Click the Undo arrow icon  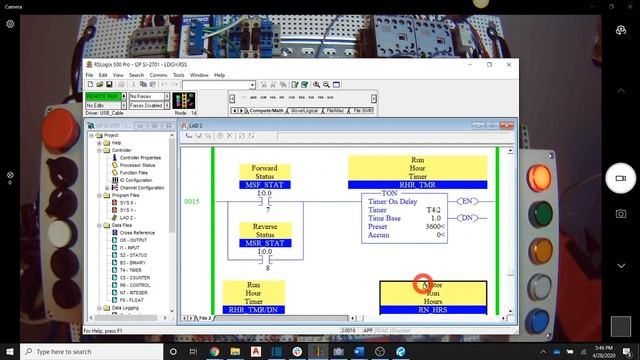(164, 84)
